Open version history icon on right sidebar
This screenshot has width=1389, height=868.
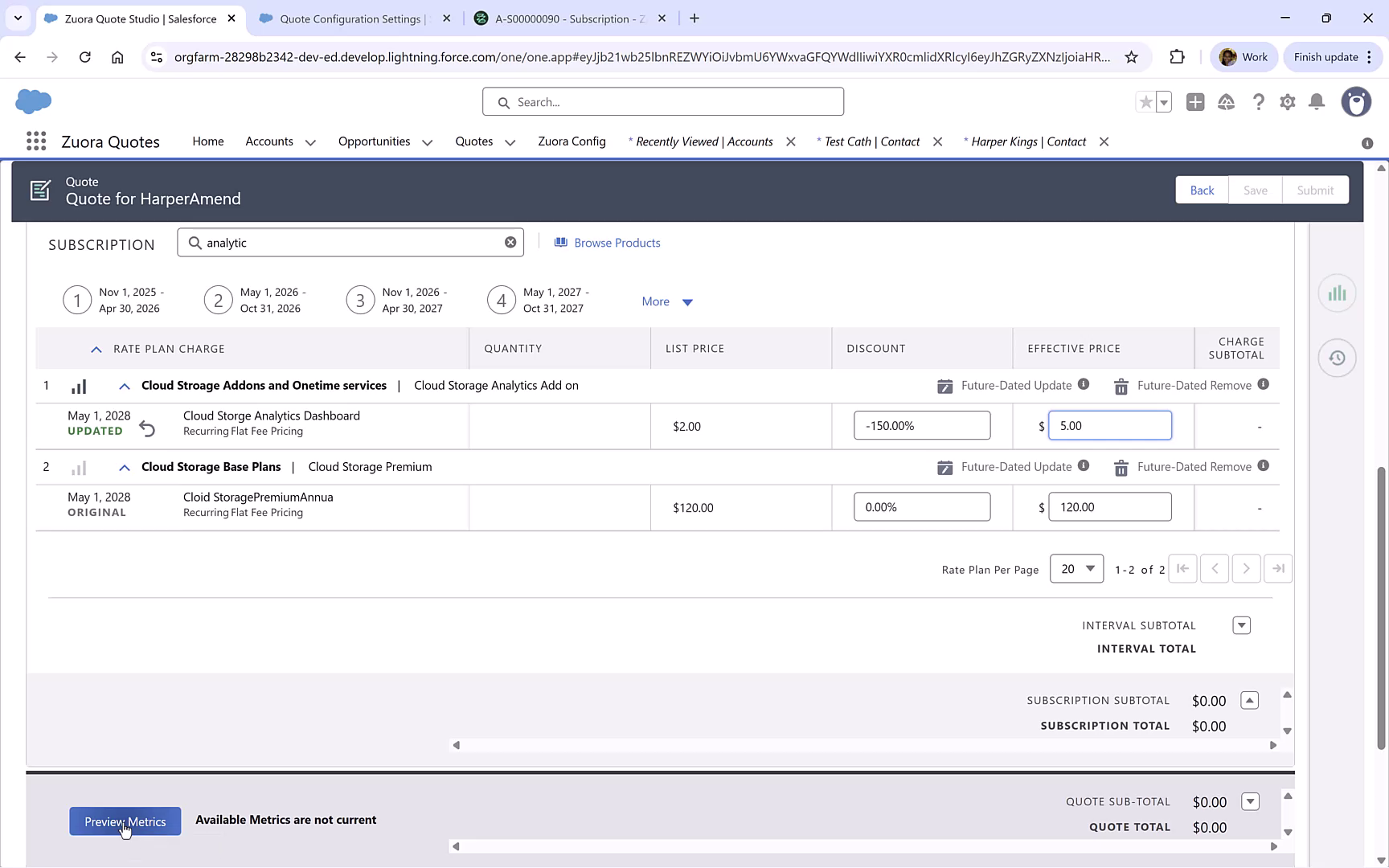click(x=1337, y=358)
